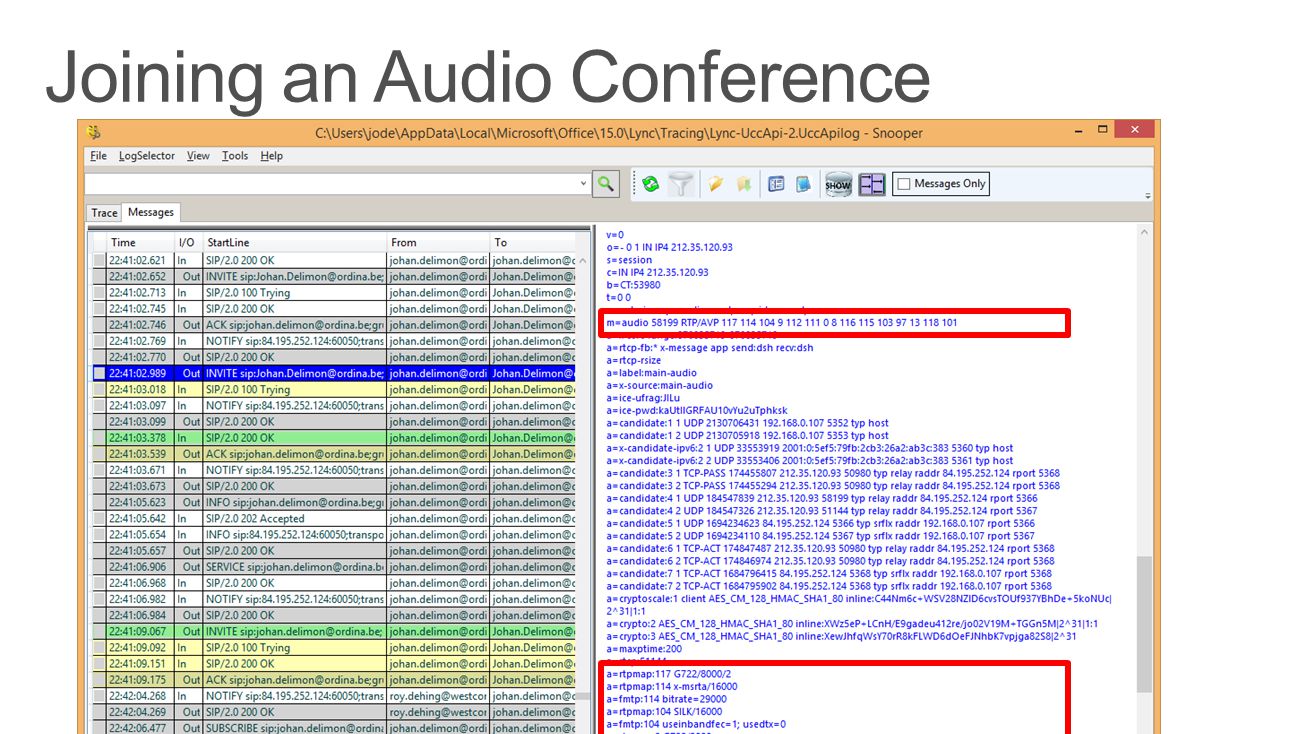Screen dimensions: 1305x734
Task: Click the To column header
Action: pyautogui.click(x=532, y=242)
